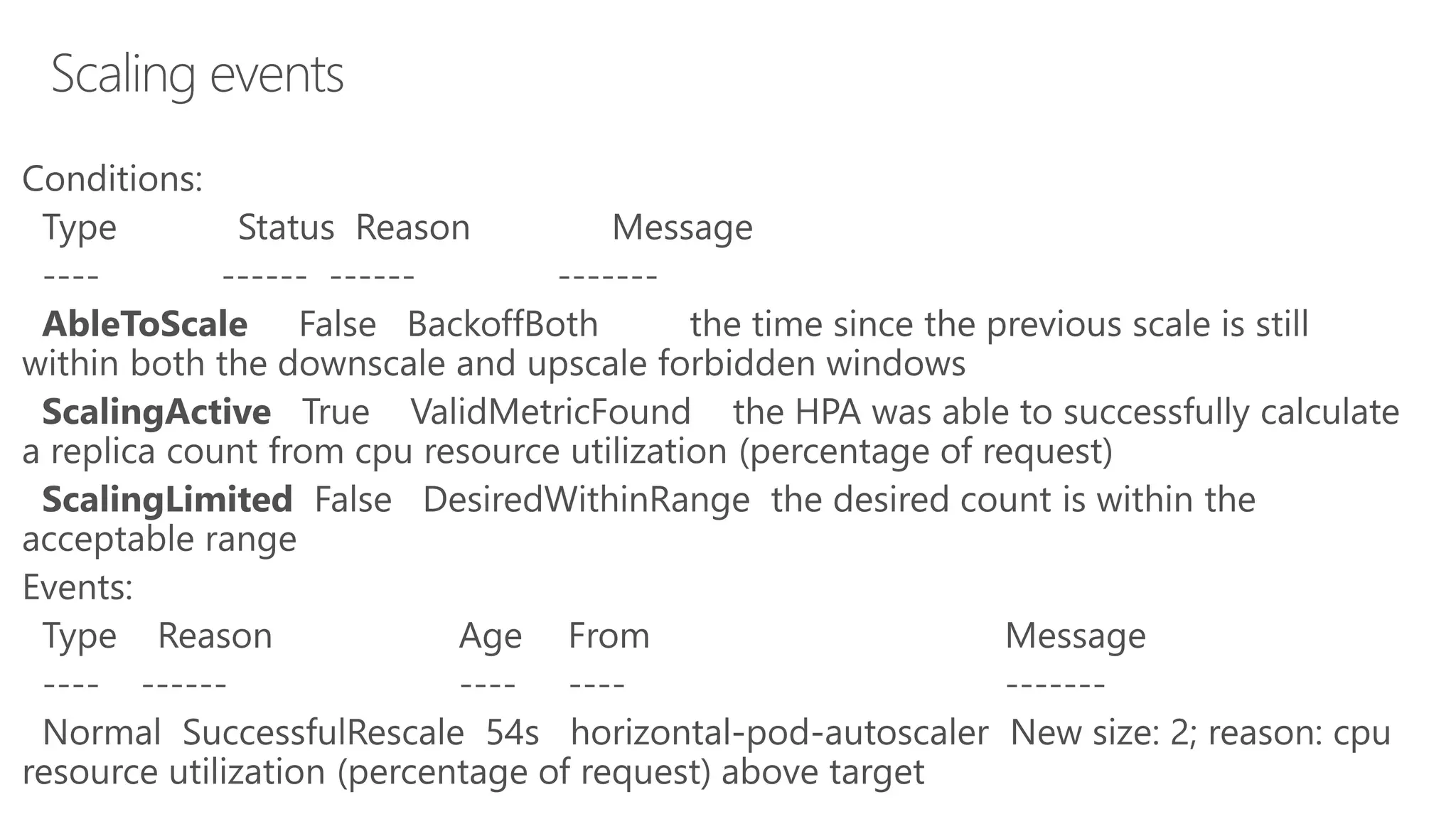
Task: Click the 'Events:' heading
Action: coord(77,588)
